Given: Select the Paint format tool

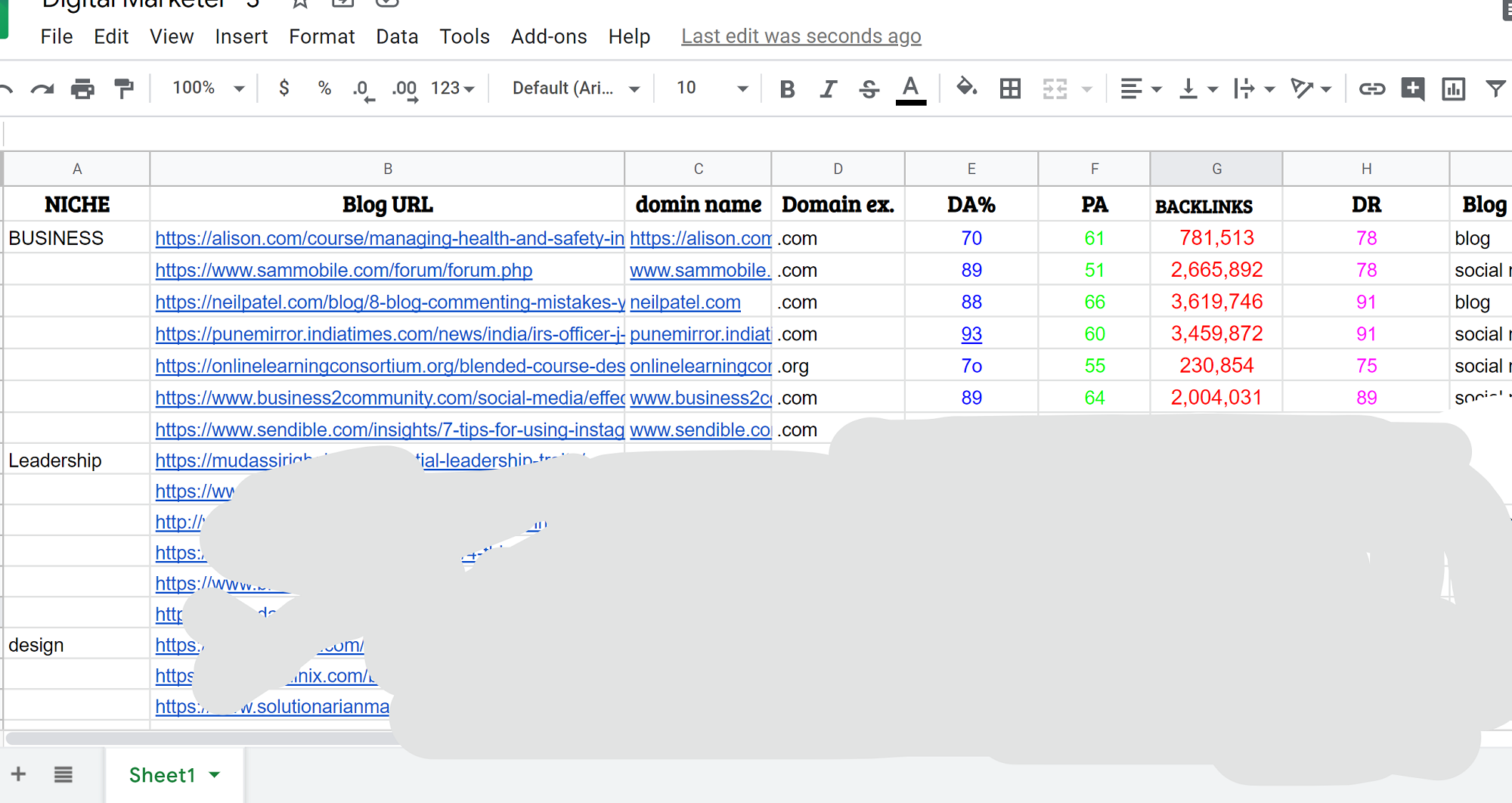Looking at the screenshot, I should 123,88.
